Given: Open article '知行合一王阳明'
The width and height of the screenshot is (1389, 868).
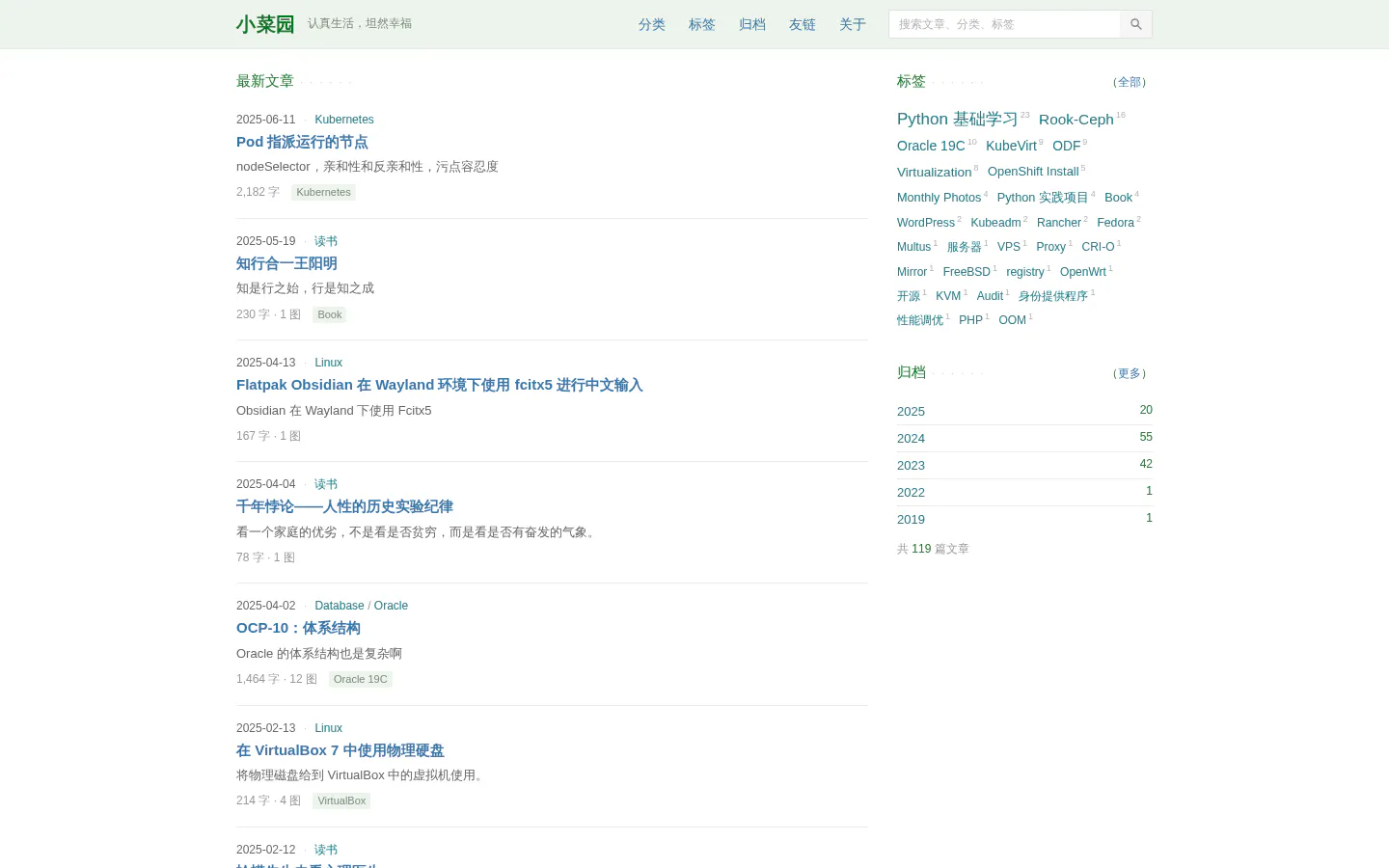Looking at the screenshot, I should coord(286,263).
